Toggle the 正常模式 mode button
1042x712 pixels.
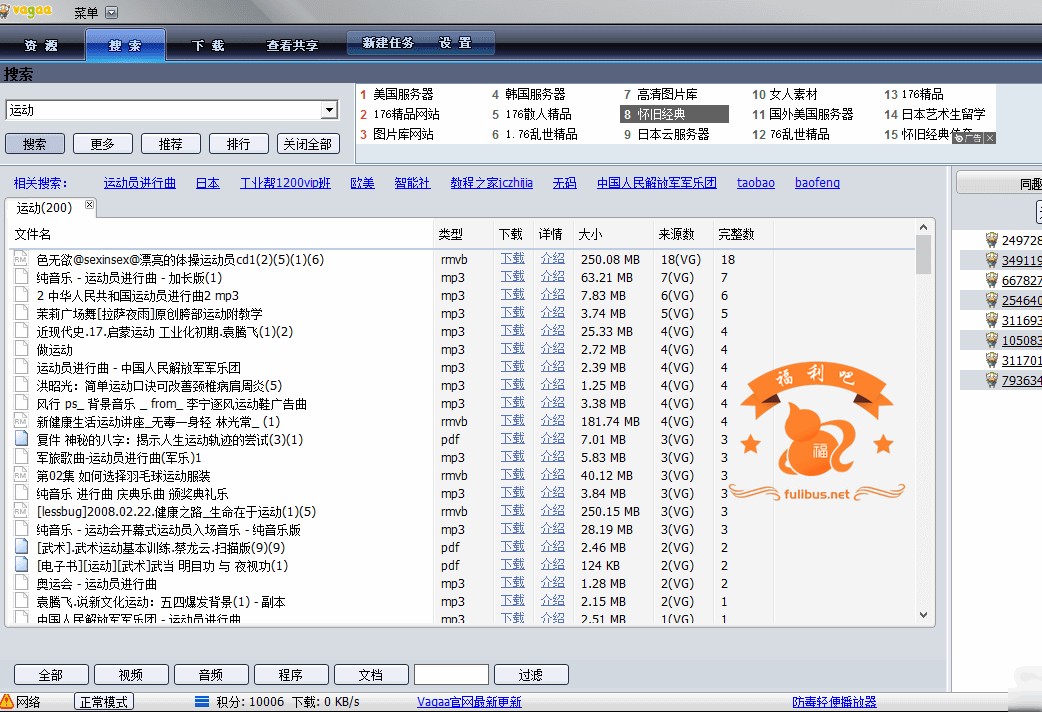104,702
